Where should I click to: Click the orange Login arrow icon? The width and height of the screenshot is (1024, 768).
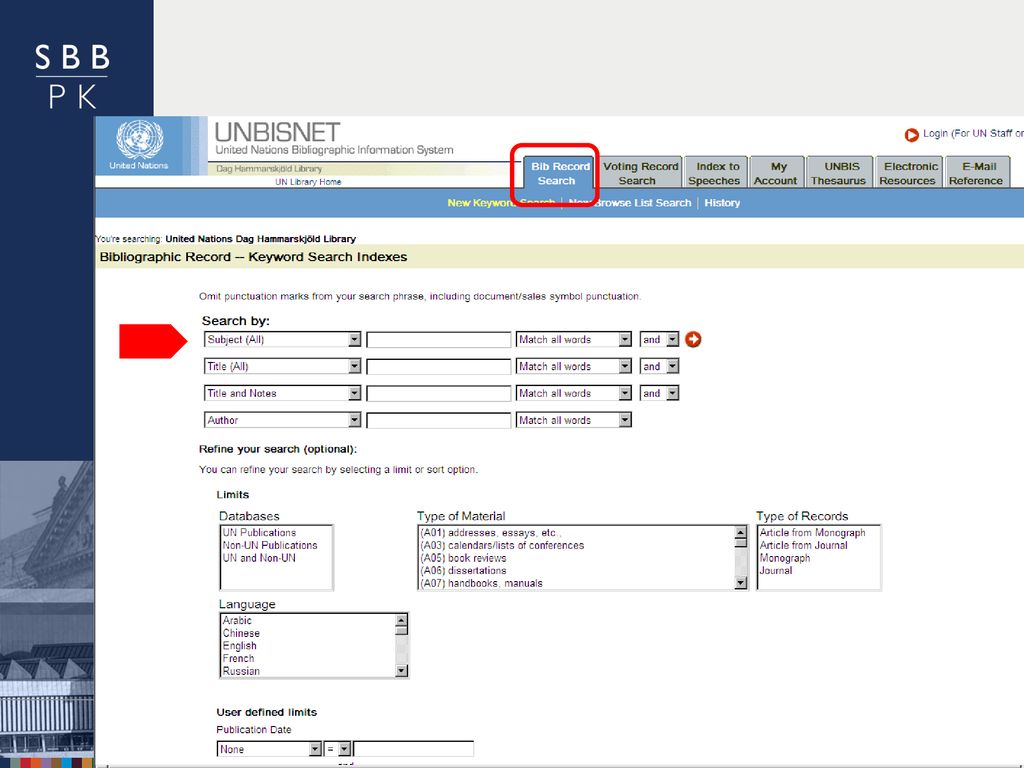(912, 135)
